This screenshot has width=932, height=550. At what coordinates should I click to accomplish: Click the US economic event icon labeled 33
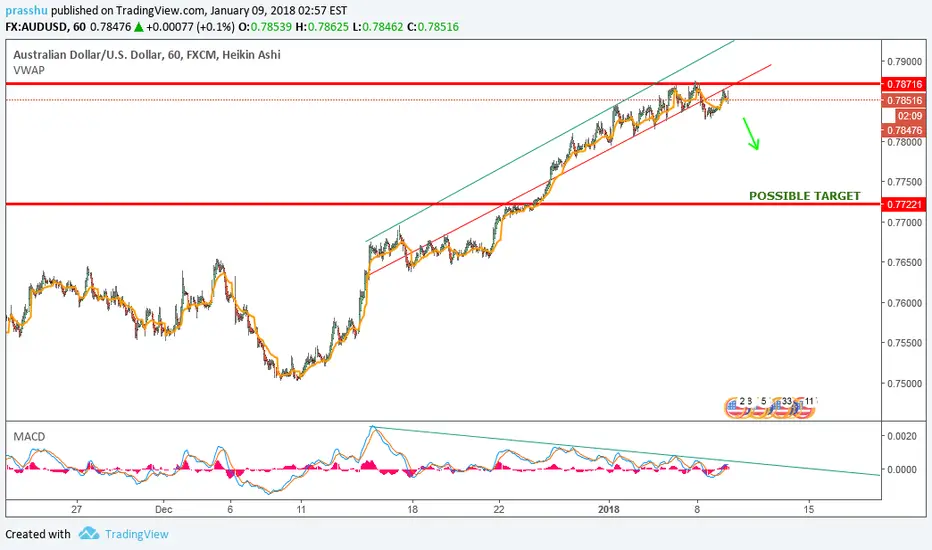pyautogui.click(x=780, y=407)
